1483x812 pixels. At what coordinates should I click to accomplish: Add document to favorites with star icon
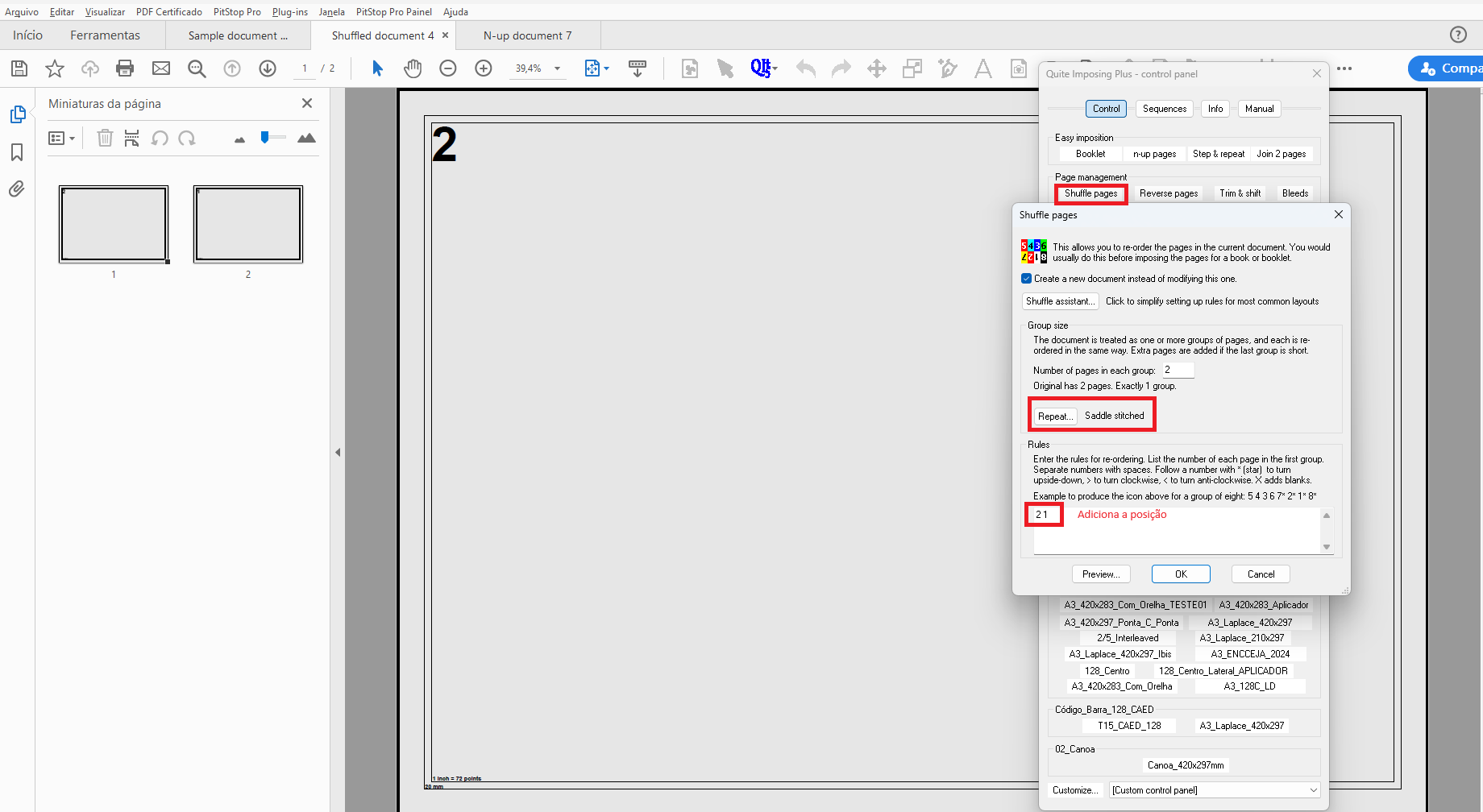tap(55, 68)
